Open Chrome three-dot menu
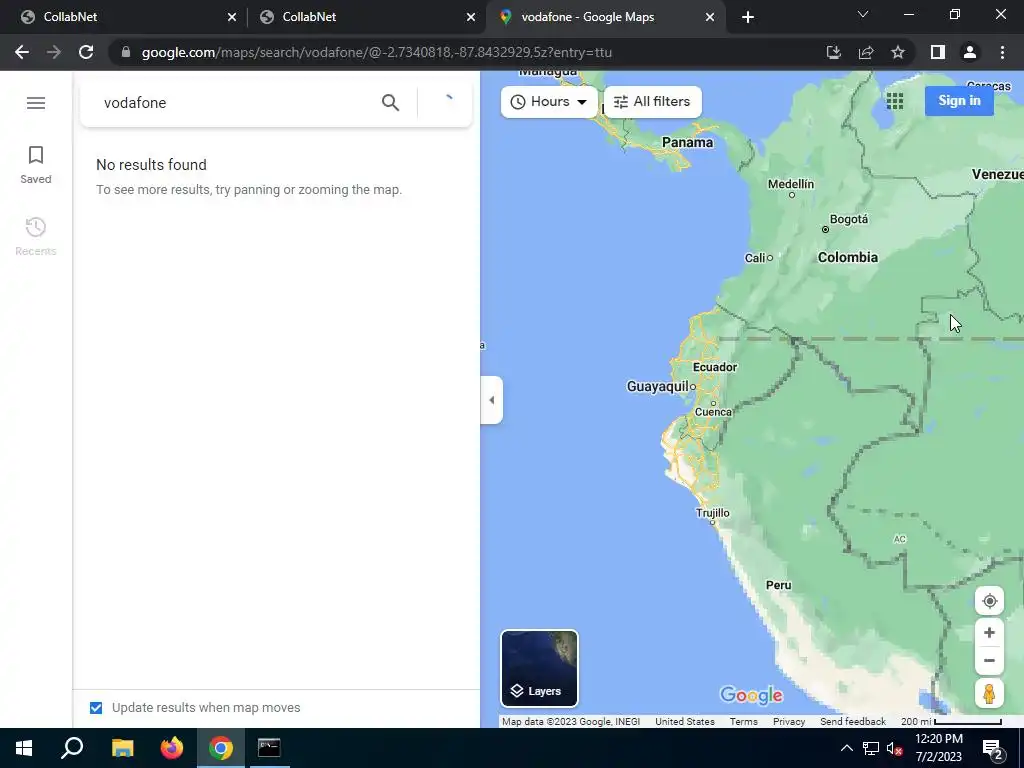The width and height of the screenshot is (1024, 768). tap(1002, 52)
